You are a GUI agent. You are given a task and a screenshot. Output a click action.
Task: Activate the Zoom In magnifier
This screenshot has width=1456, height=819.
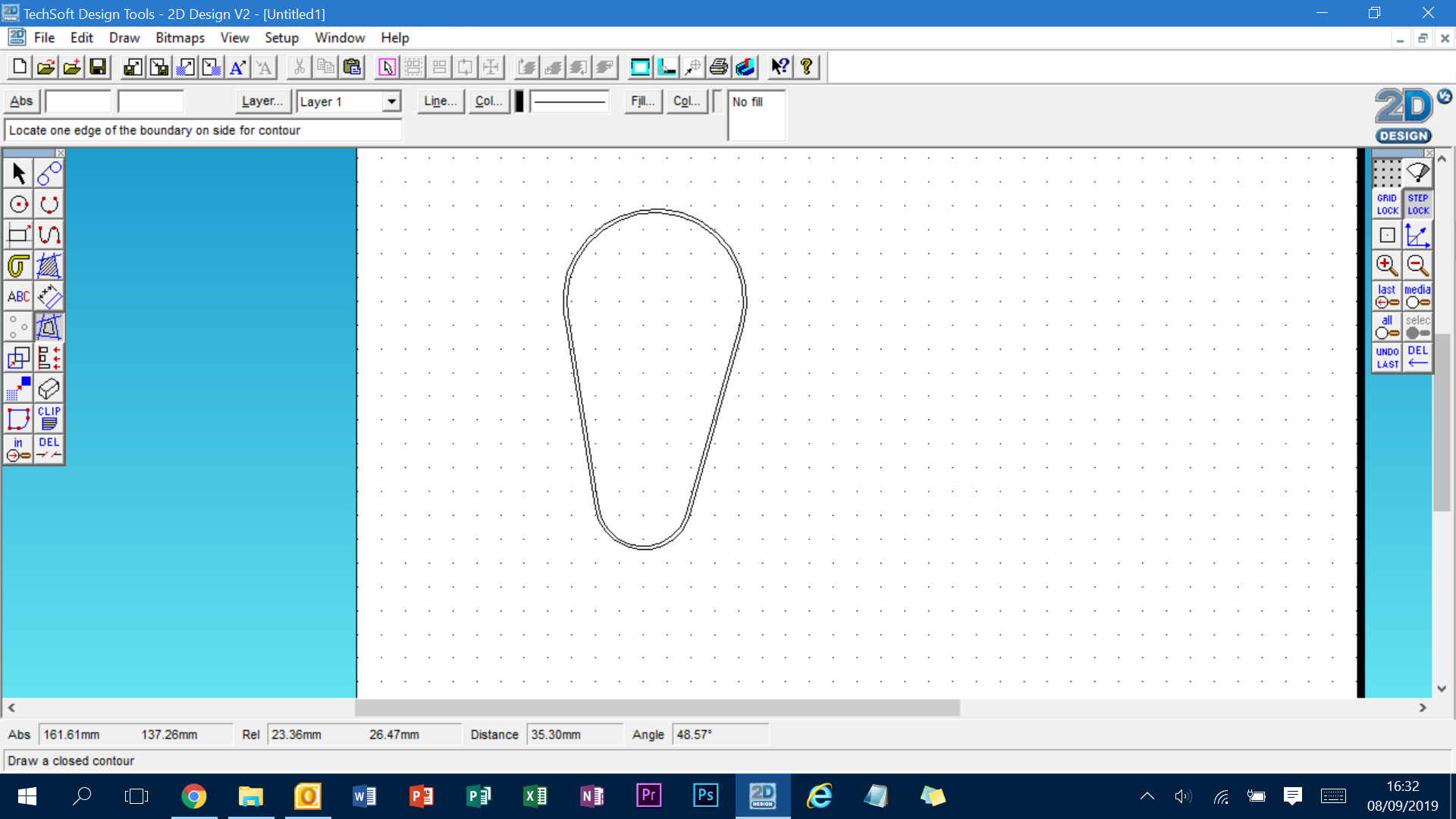1387,265
